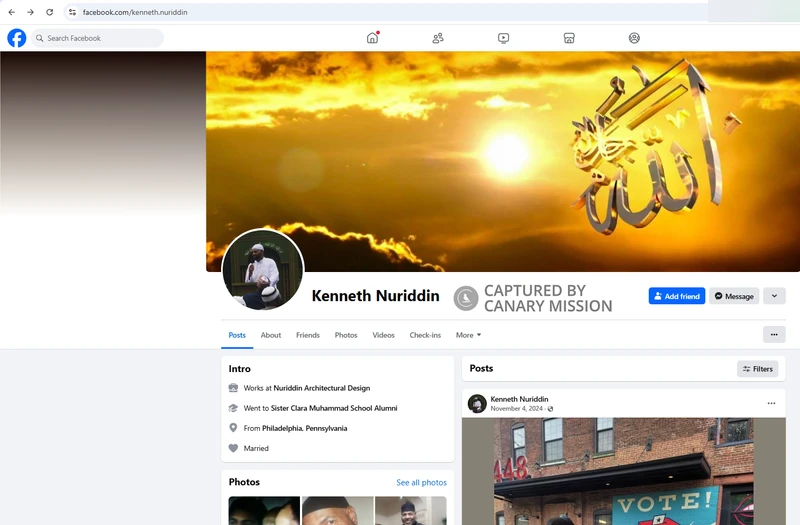Open the Marketplace icon in top navigation
The height and width of the screenshot is (525, 800).
click(x=569, y=38)
